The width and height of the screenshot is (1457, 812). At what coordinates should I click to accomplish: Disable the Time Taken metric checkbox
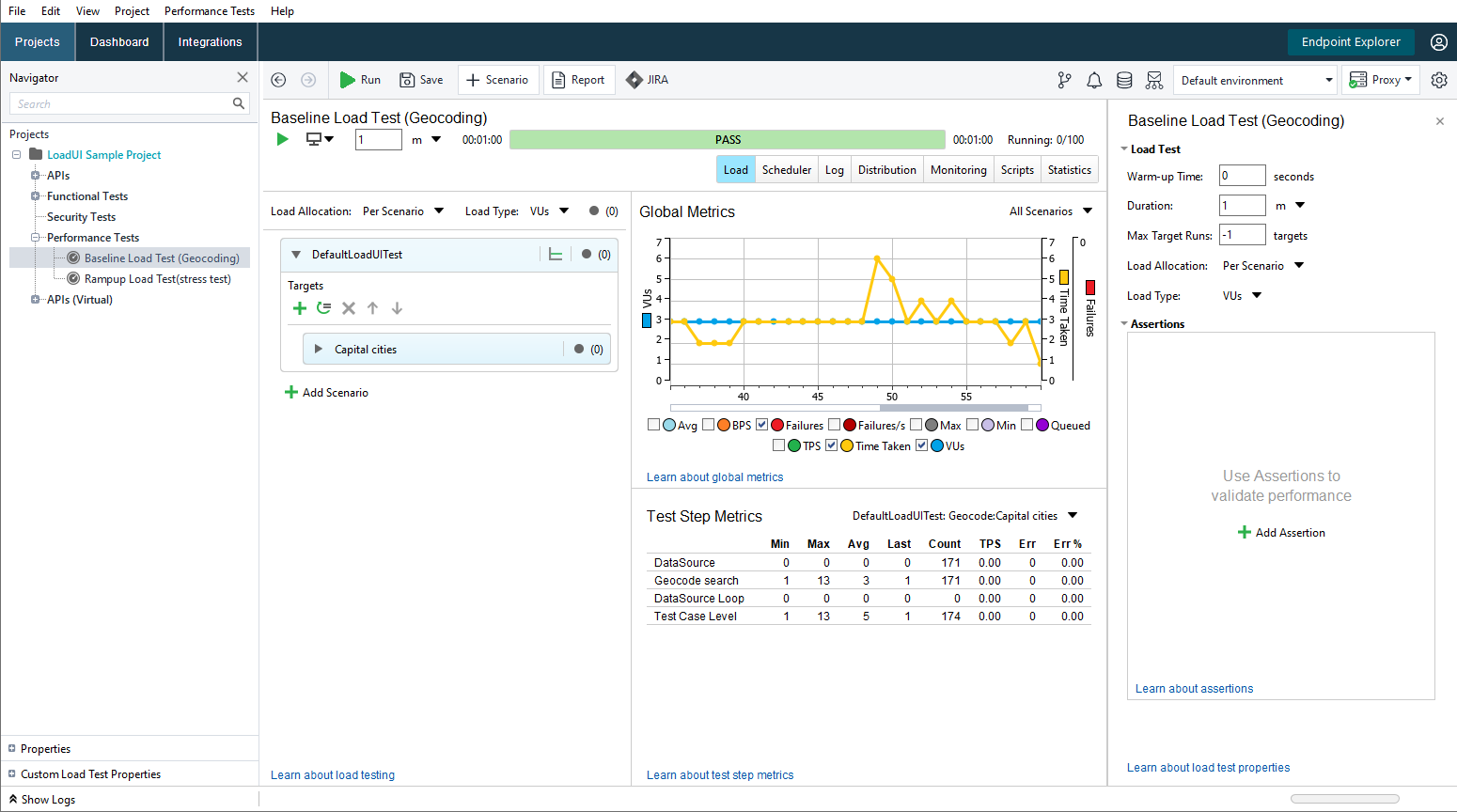(831, 445)
